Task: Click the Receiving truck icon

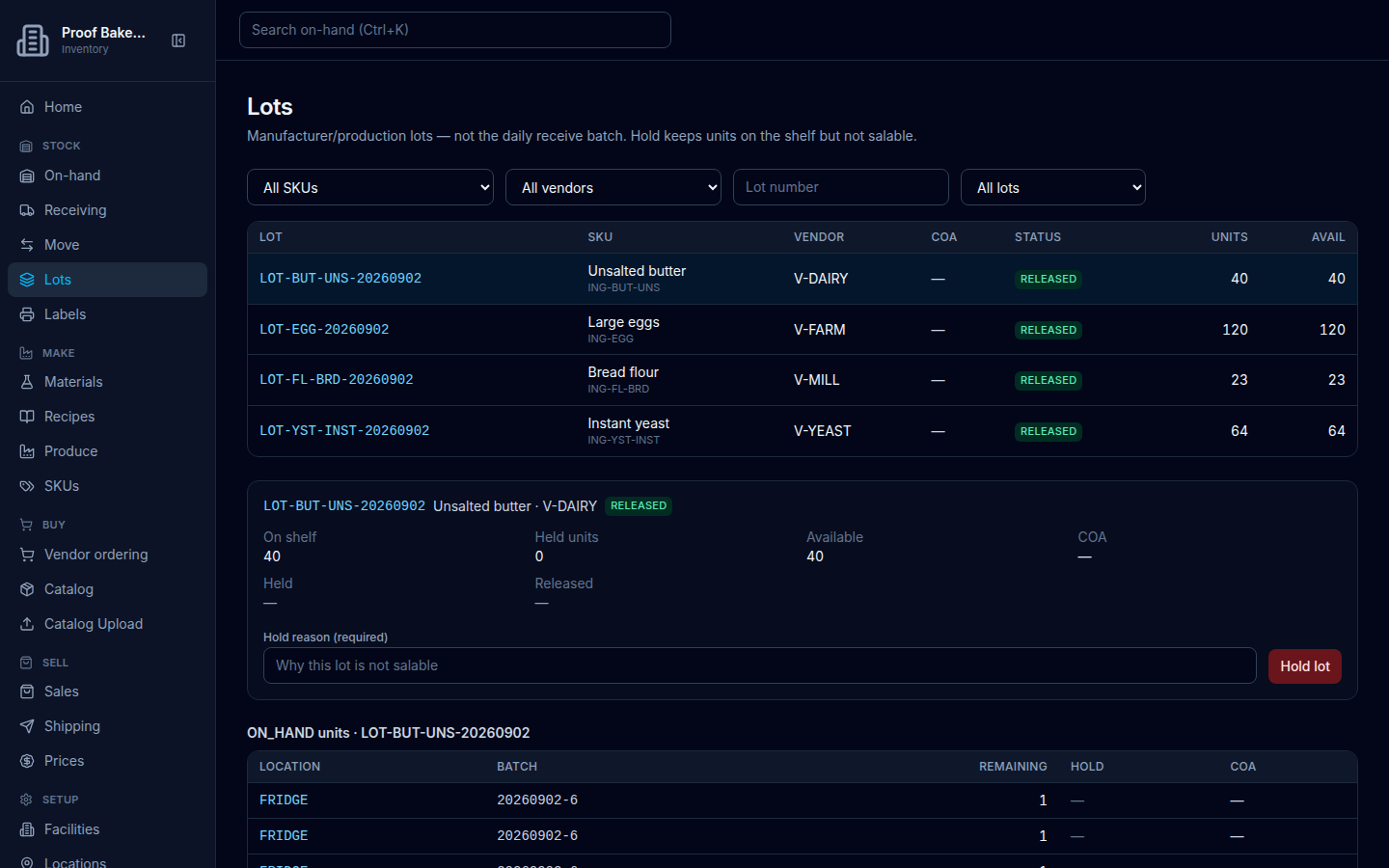Action: click(27, 210)
